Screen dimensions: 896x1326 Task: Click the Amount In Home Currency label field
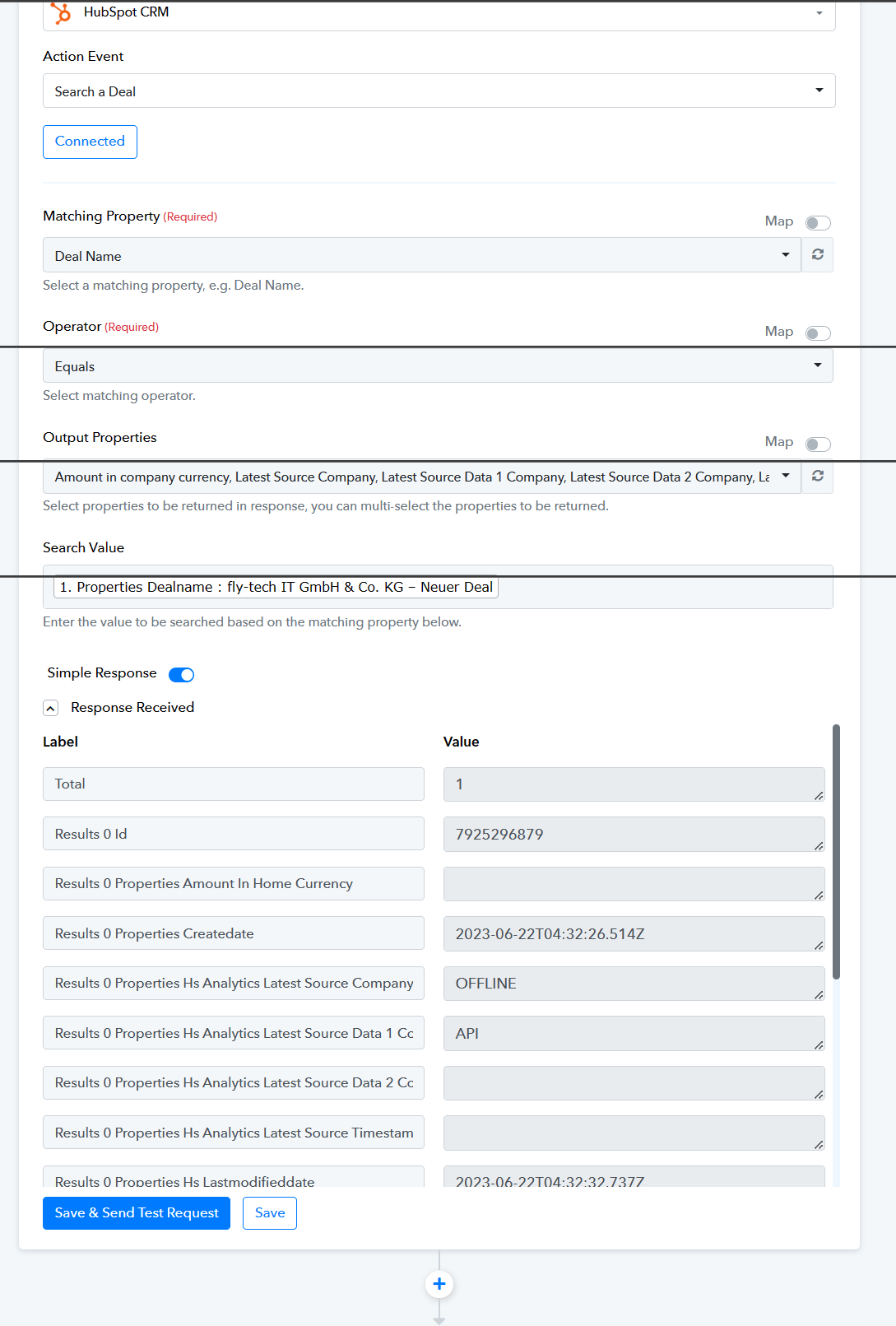[x=234, y=883]
